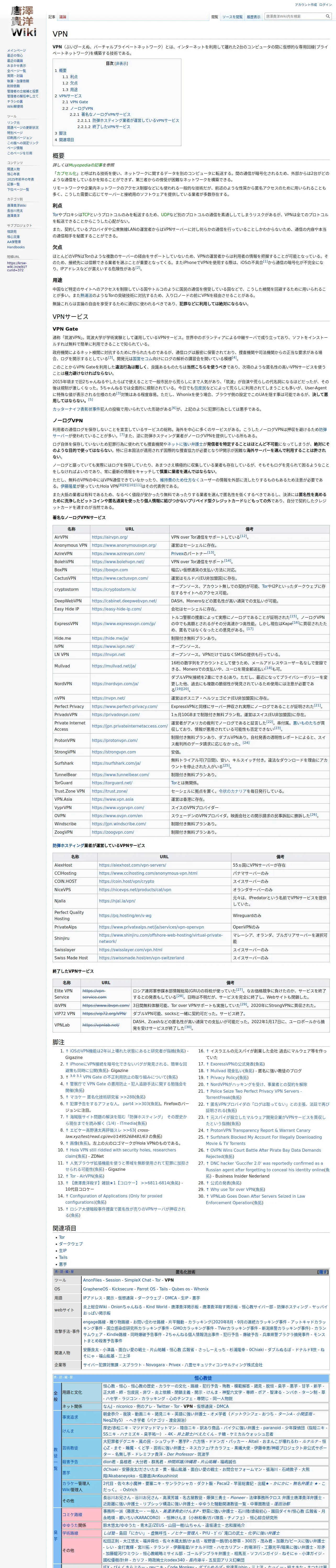This screenshot has width=336, height=1568.
Task: Click the 恒心教徒 navbox title
Action: click(x=203, y=1378)
